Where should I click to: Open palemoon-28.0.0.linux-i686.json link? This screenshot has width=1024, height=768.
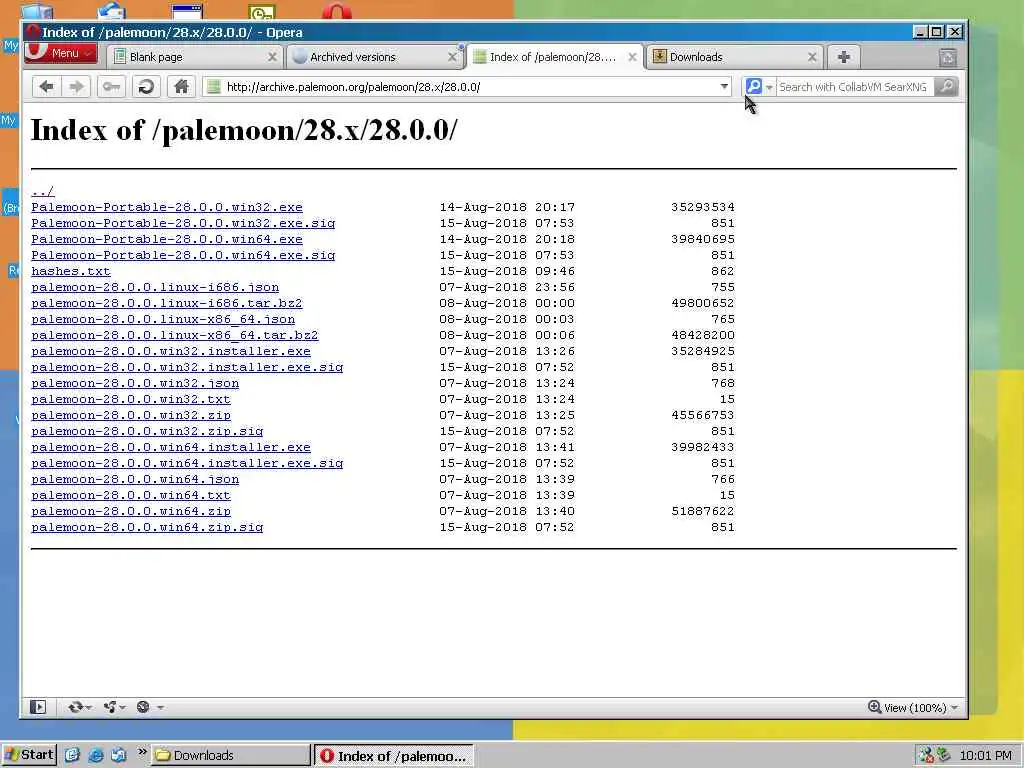point(155,287)
